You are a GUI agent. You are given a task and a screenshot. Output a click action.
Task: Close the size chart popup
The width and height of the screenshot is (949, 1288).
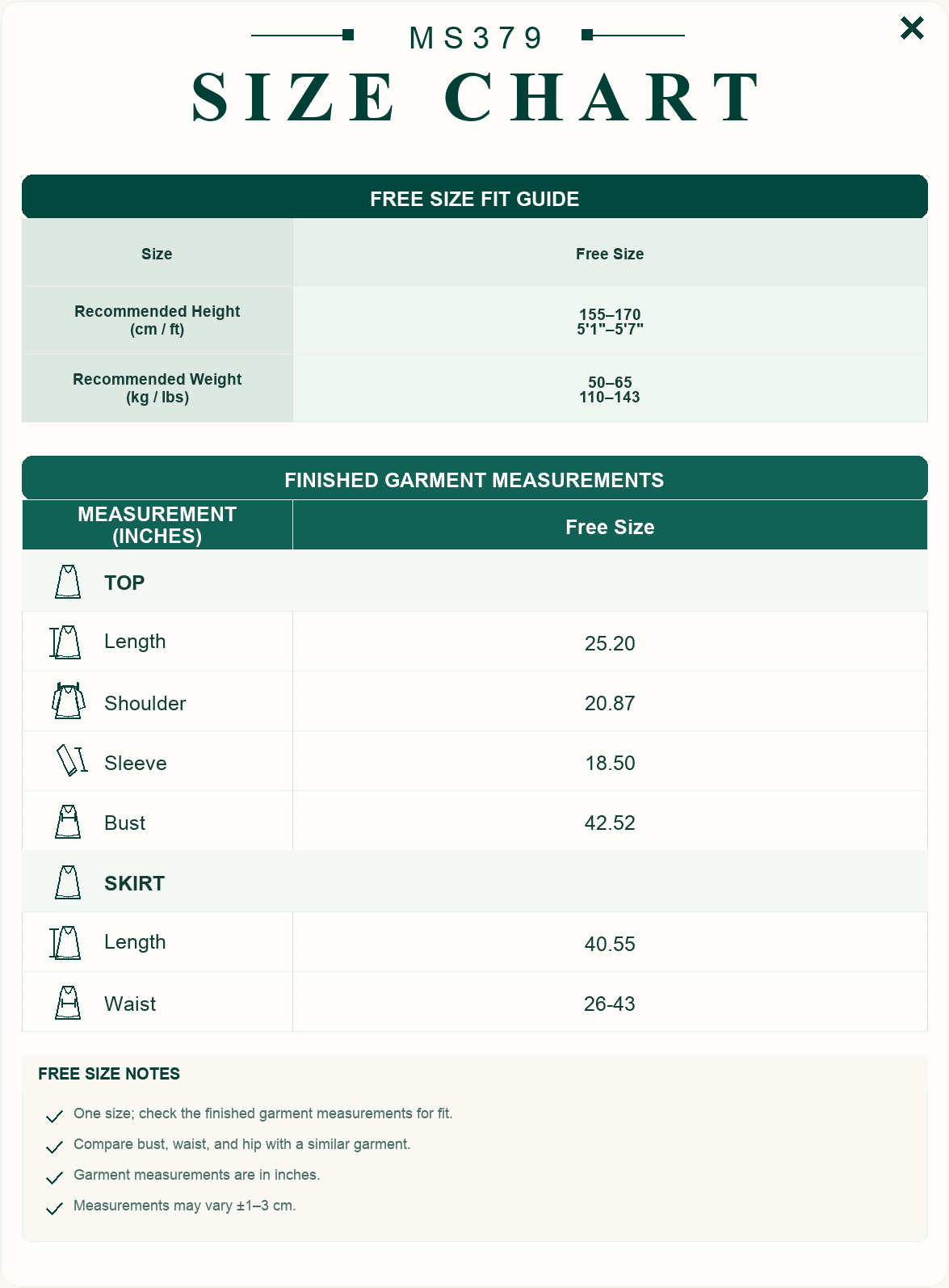[x=912, y=28]
